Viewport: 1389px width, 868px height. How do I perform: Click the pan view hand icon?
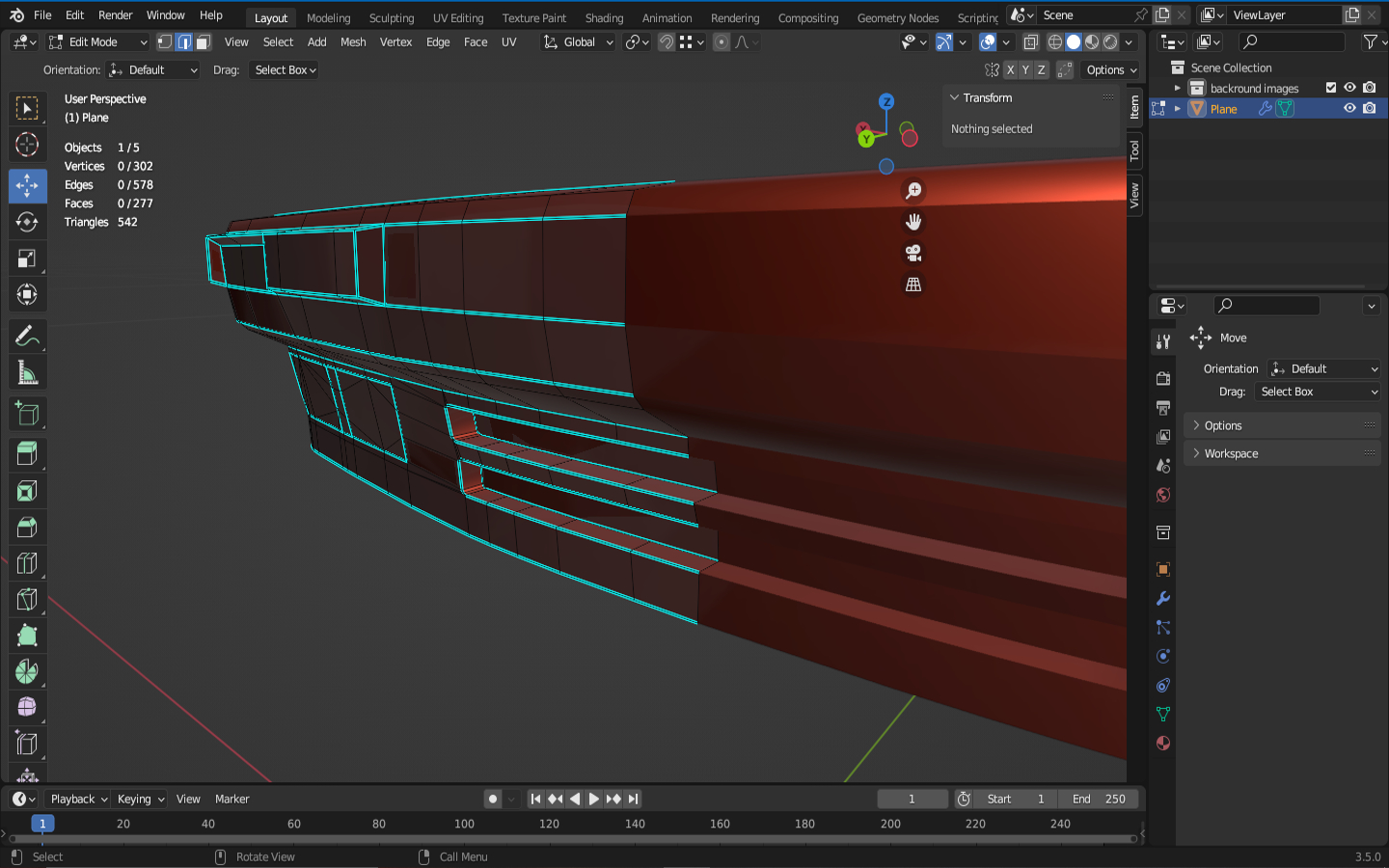(913, 222)
